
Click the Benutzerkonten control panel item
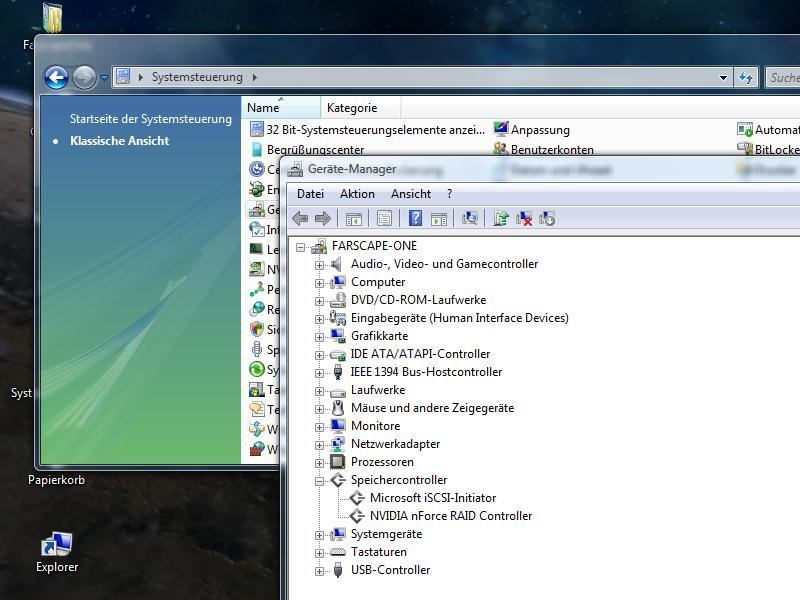(543, 149)
